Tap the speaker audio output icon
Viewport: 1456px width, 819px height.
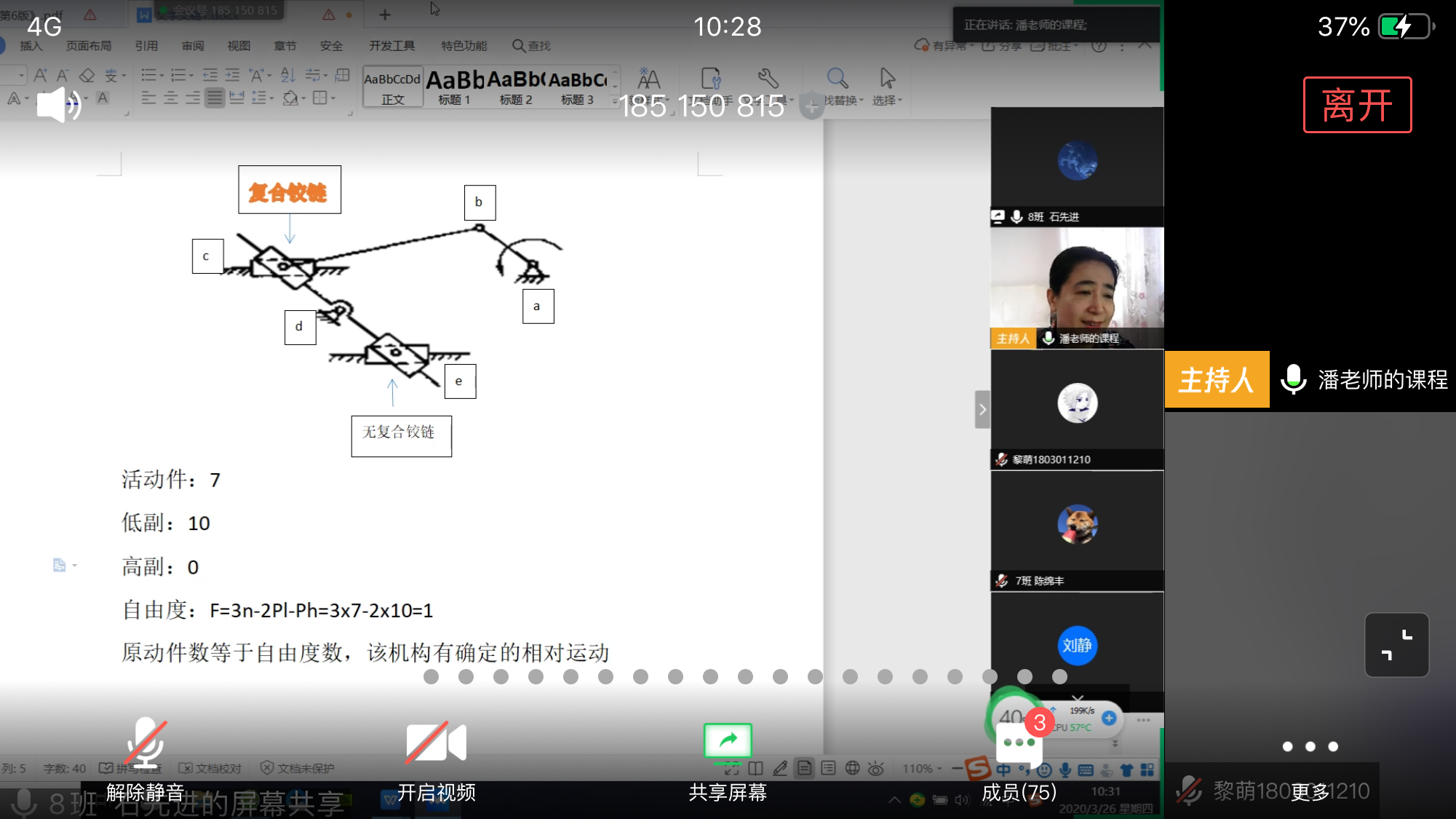pos(59,105)
